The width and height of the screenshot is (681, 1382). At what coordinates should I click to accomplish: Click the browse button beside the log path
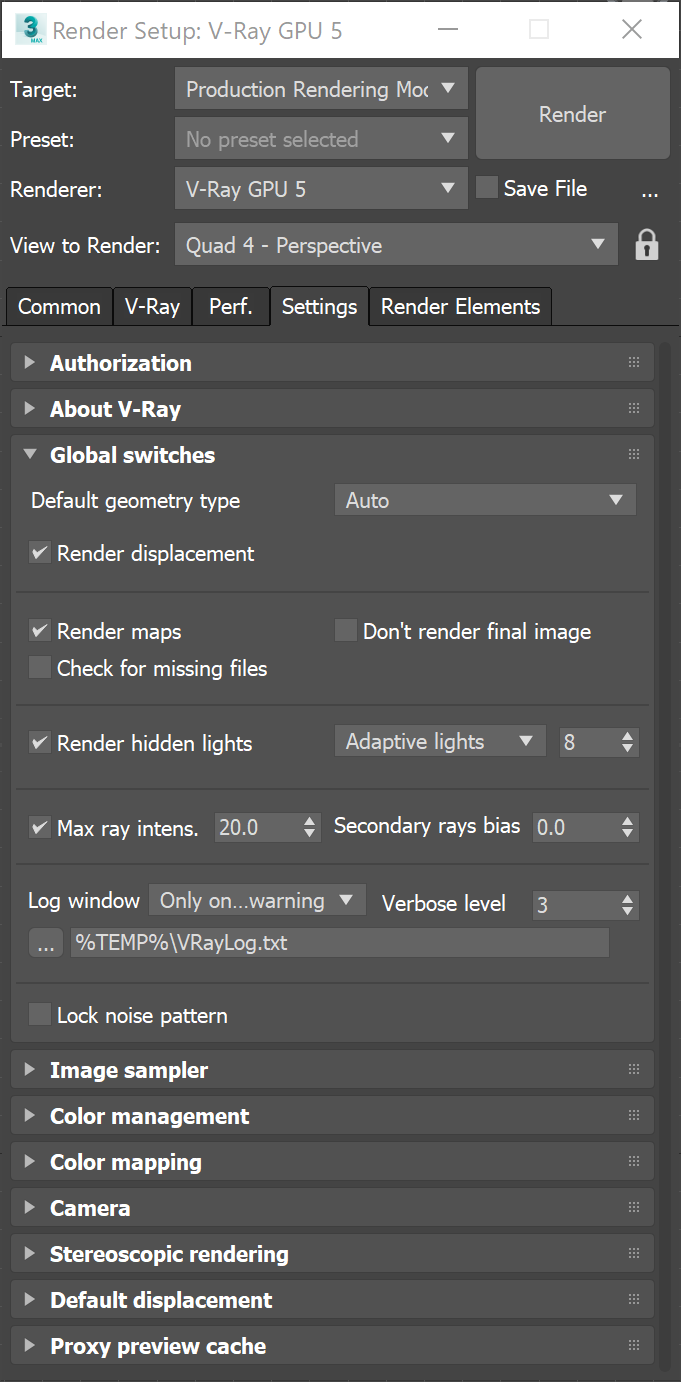(x=44, y=941)
